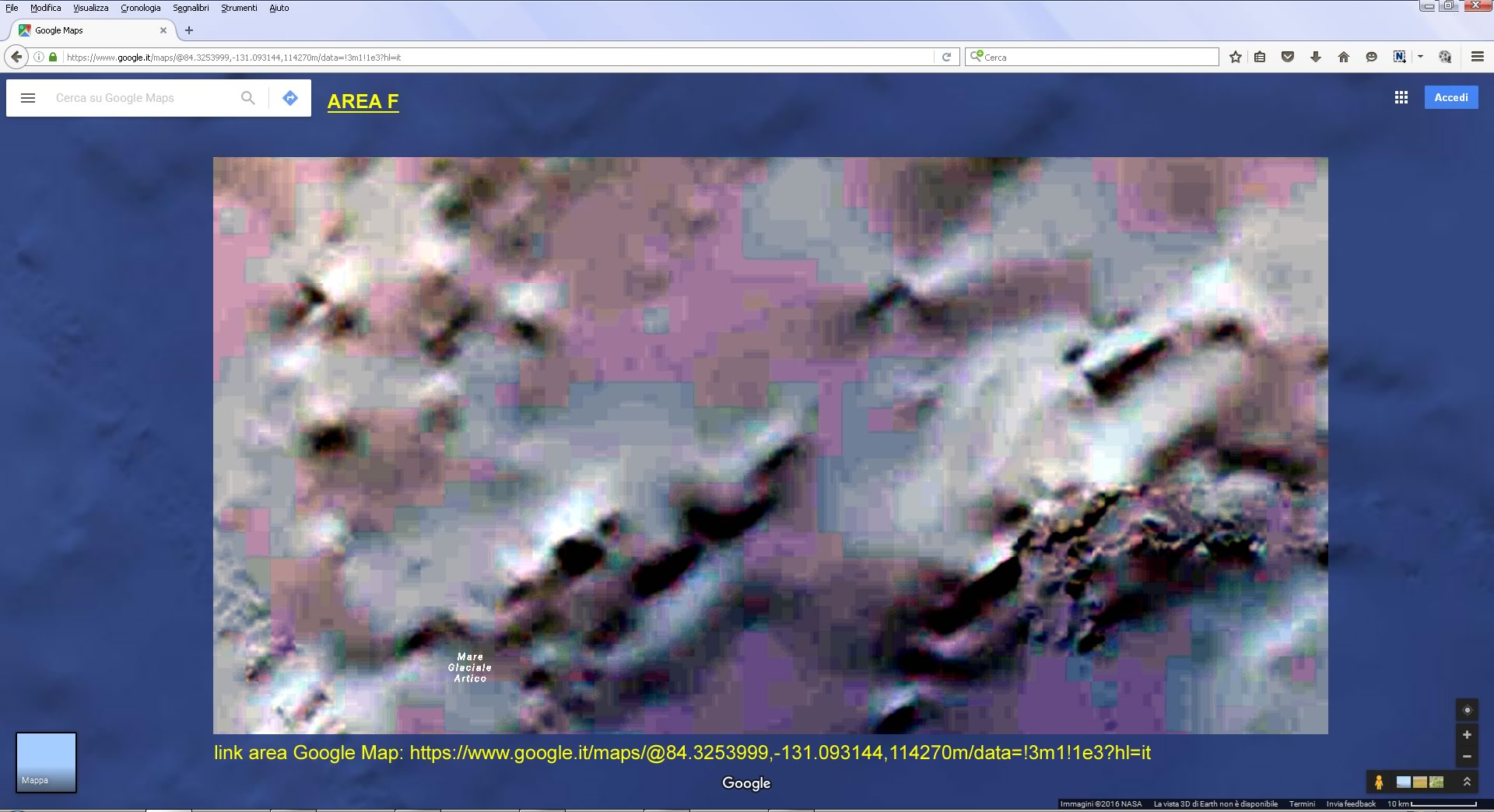Select the Google Maps browser tab

(x=92, y=30)
